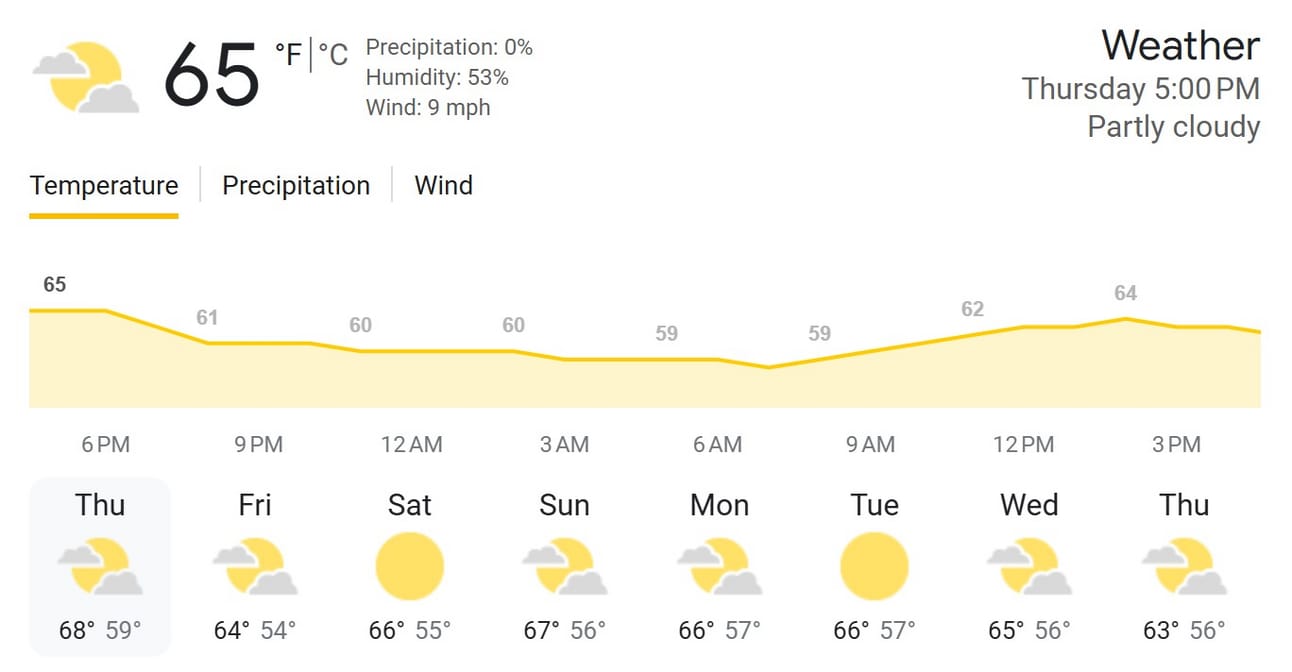This screenshot has width=1292, height=672.
Task: Click the Weather heading
Action: [x=1180, y=46]
